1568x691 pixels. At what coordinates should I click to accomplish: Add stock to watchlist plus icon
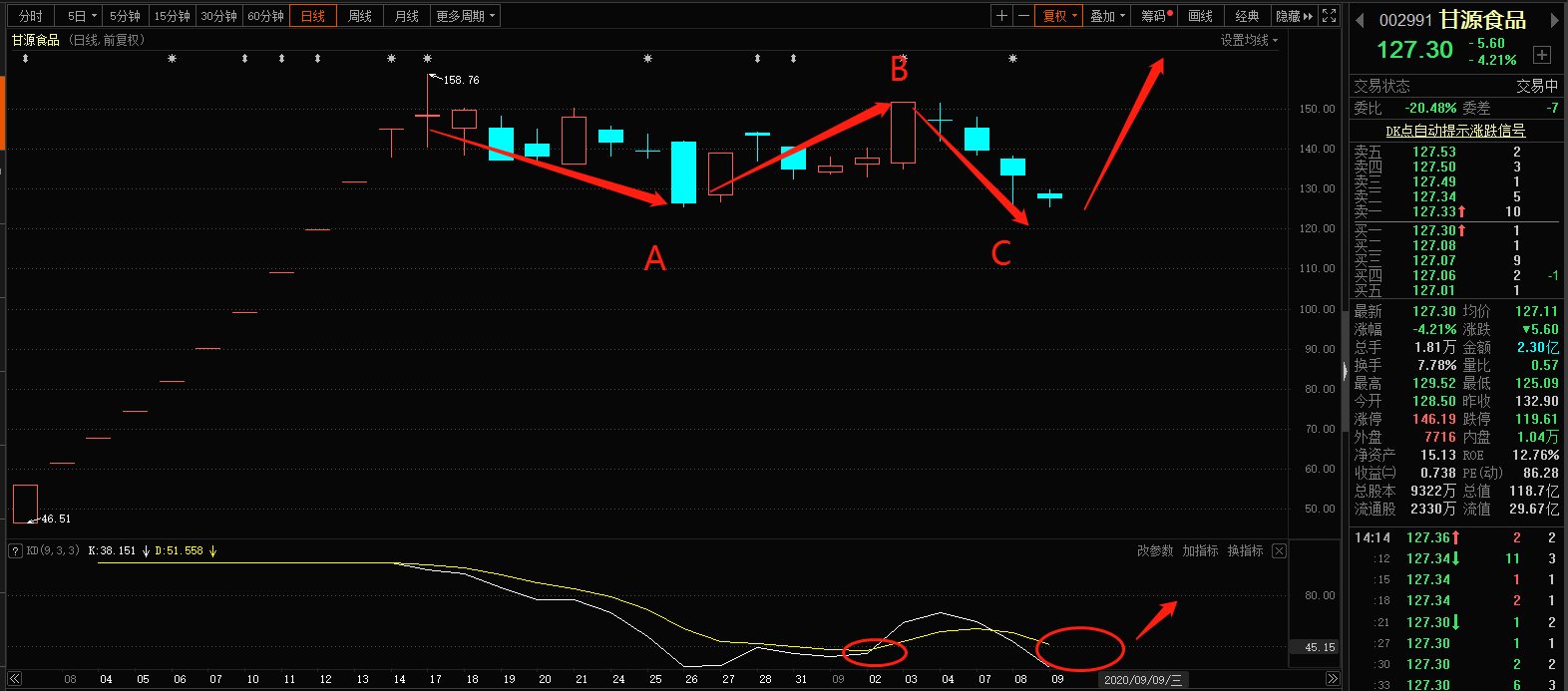click(1542, 55)
